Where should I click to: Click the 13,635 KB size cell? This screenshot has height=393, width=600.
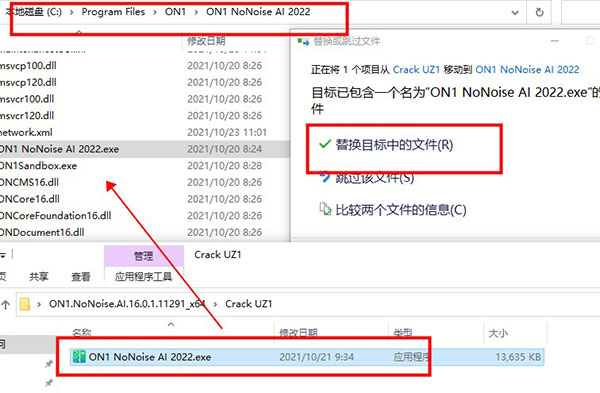pyautogui.click(x=518, y=357)
